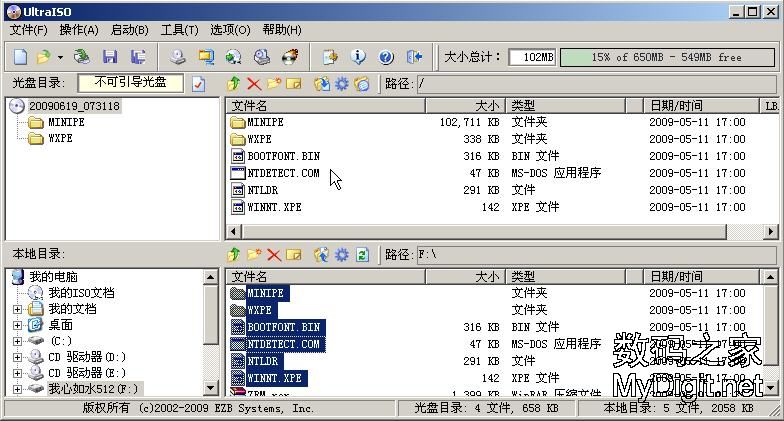
Task: Select BOOTFONT.BIN in the local file list
Action: click(284, 328)
